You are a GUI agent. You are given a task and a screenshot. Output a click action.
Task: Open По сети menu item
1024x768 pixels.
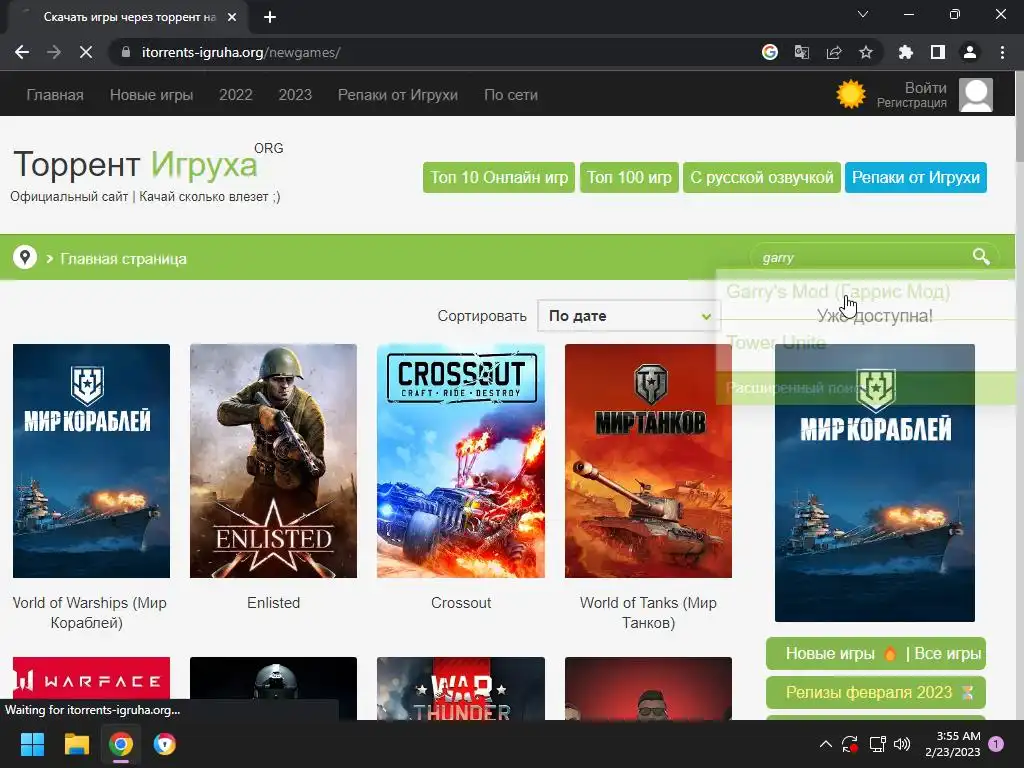coord(511,95)
